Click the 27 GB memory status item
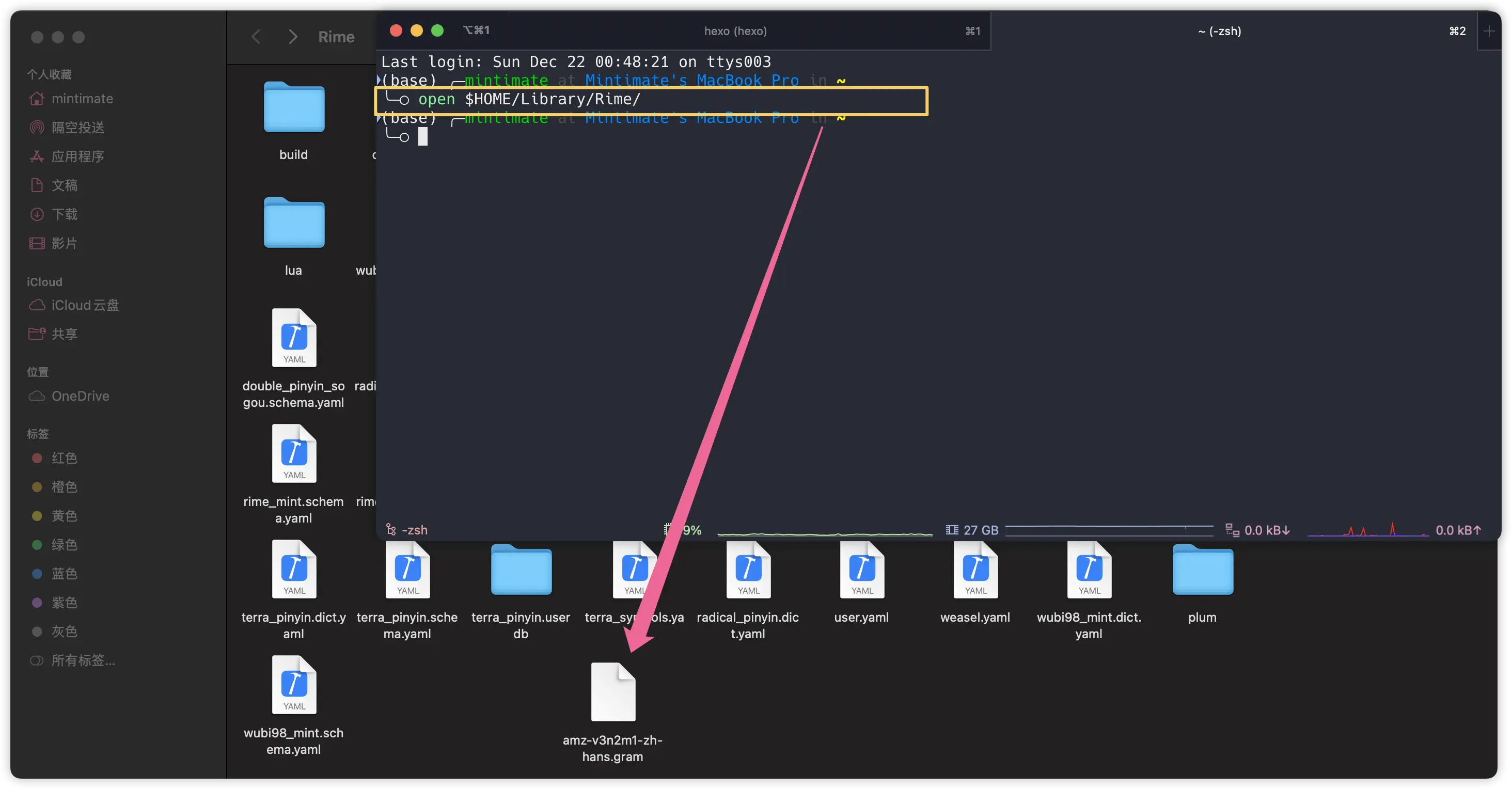Screen dimensions: 1512x789 971,530
